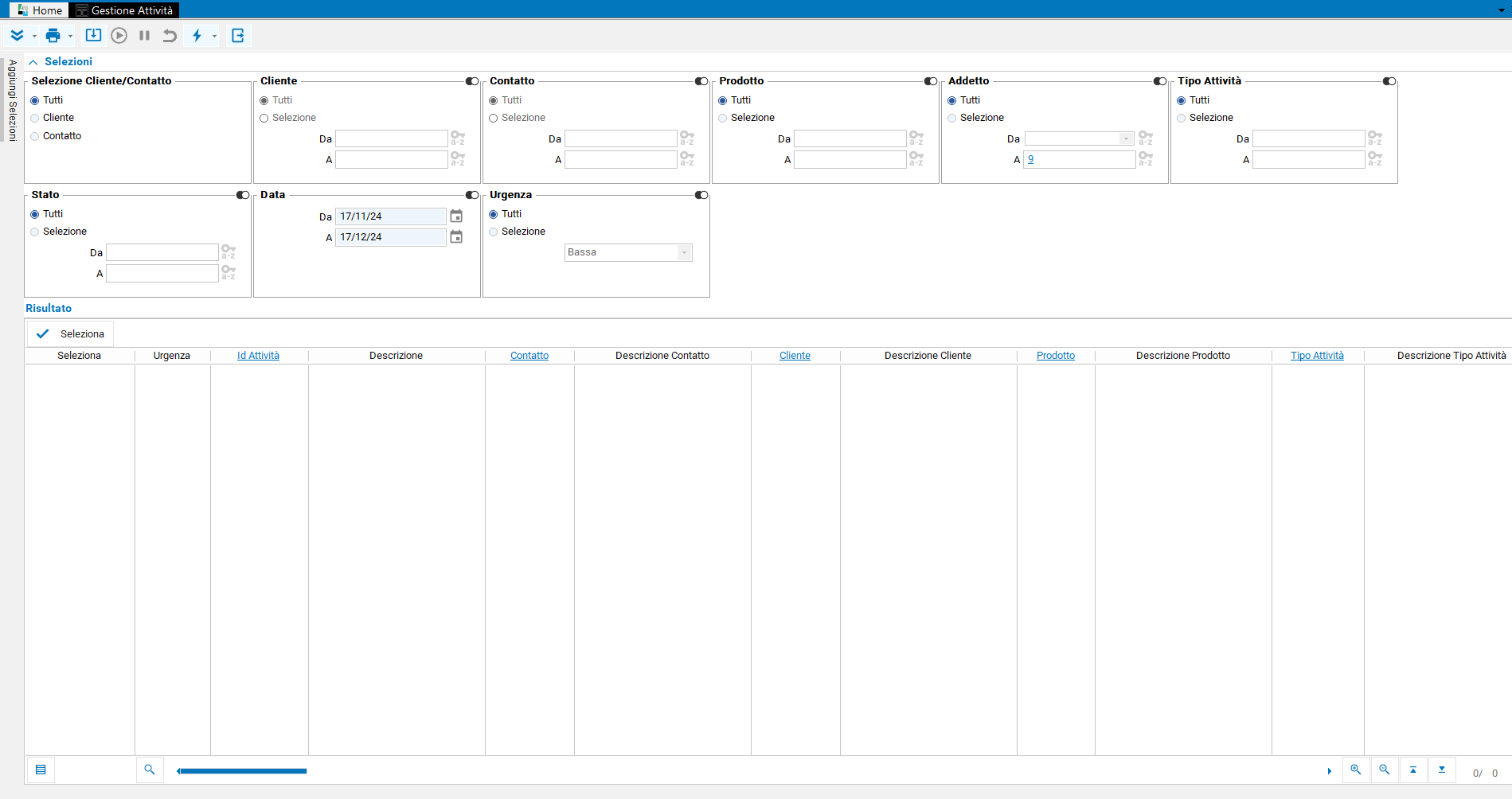Toggle the switch on Data group header
This screenshot has height=799, width=1512.
[472, 195]
